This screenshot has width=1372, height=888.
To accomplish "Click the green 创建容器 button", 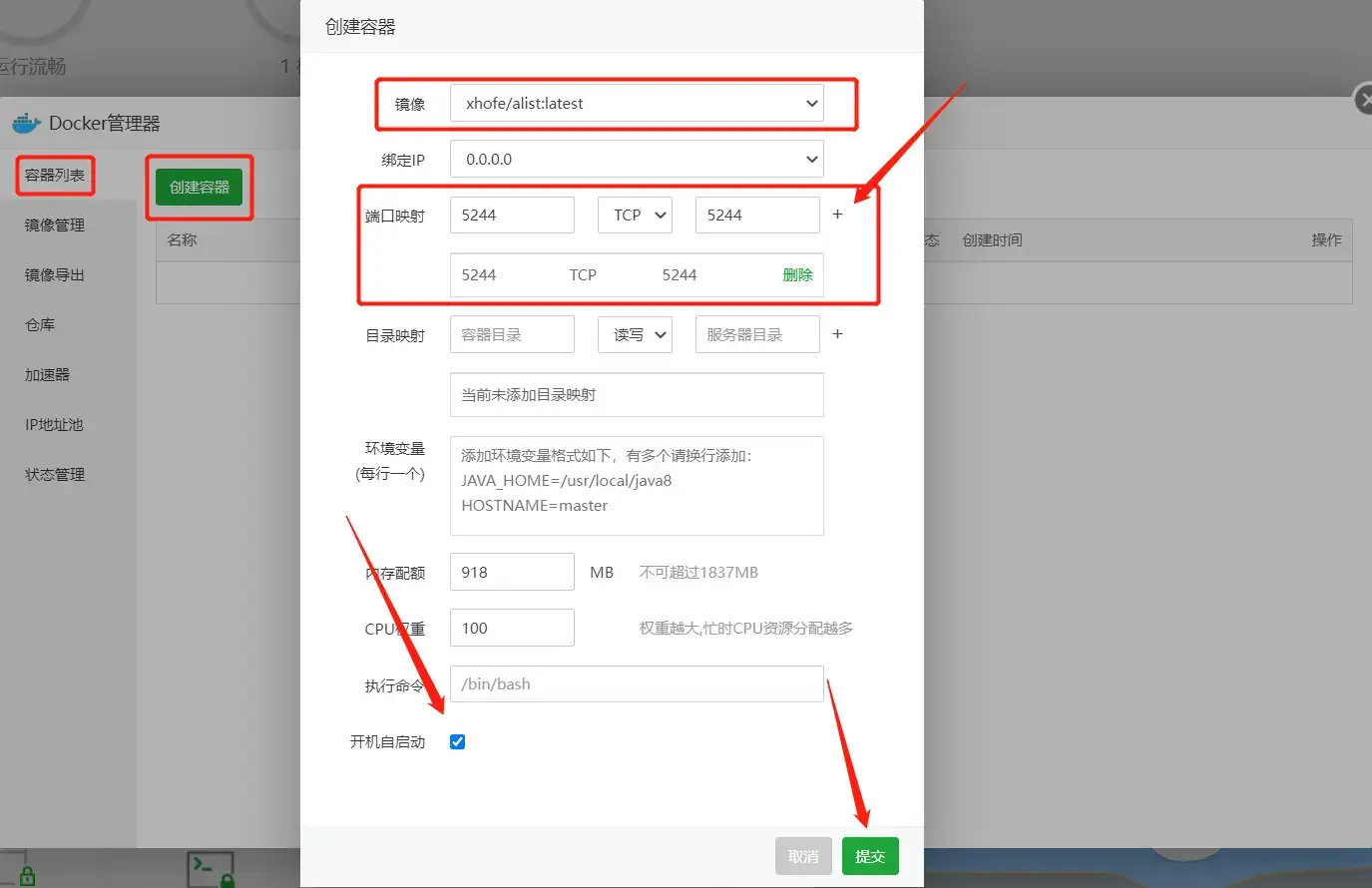I will point(200,187).
